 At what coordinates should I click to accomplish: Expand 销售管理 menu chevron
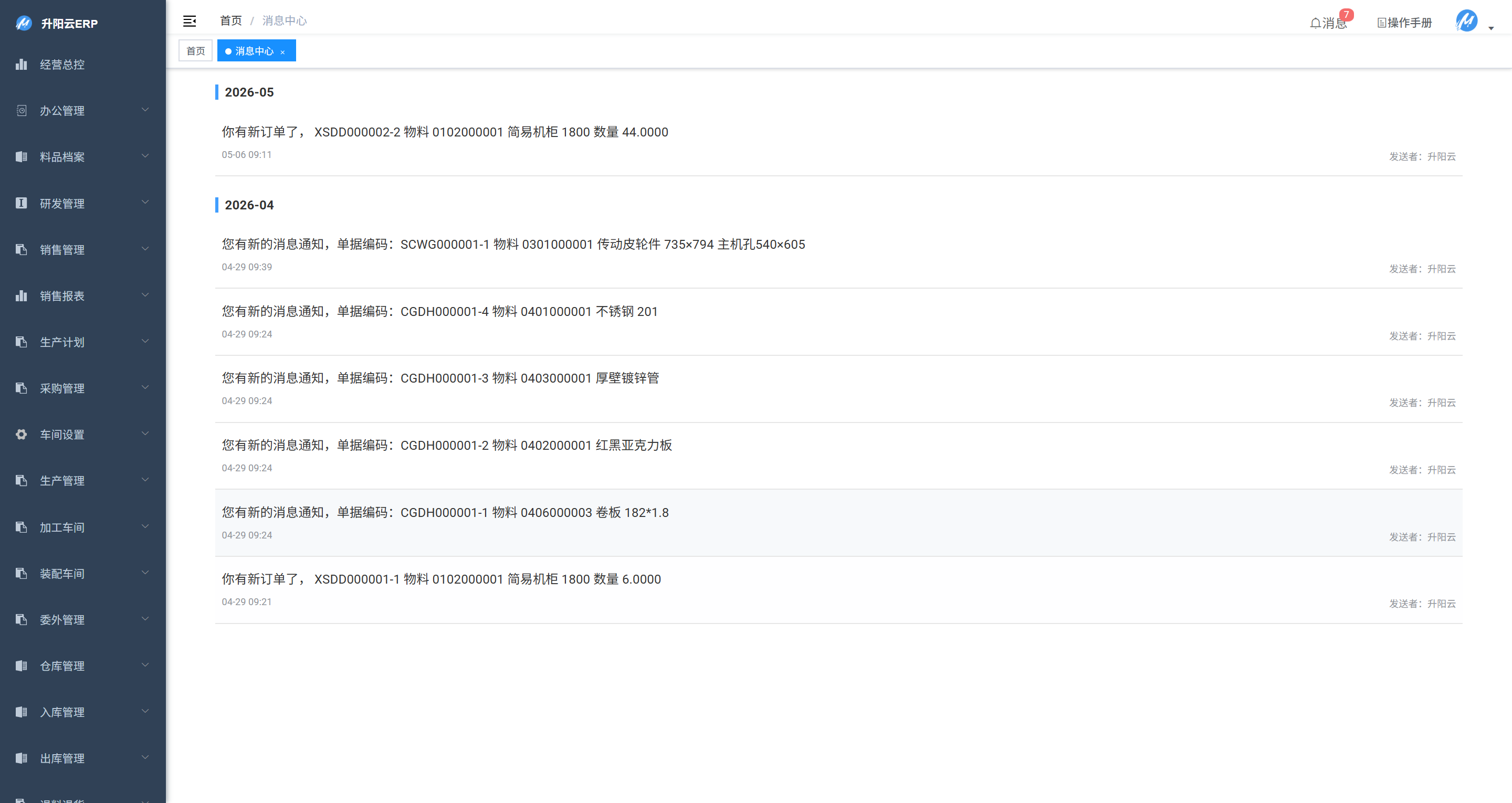[145, 249]
